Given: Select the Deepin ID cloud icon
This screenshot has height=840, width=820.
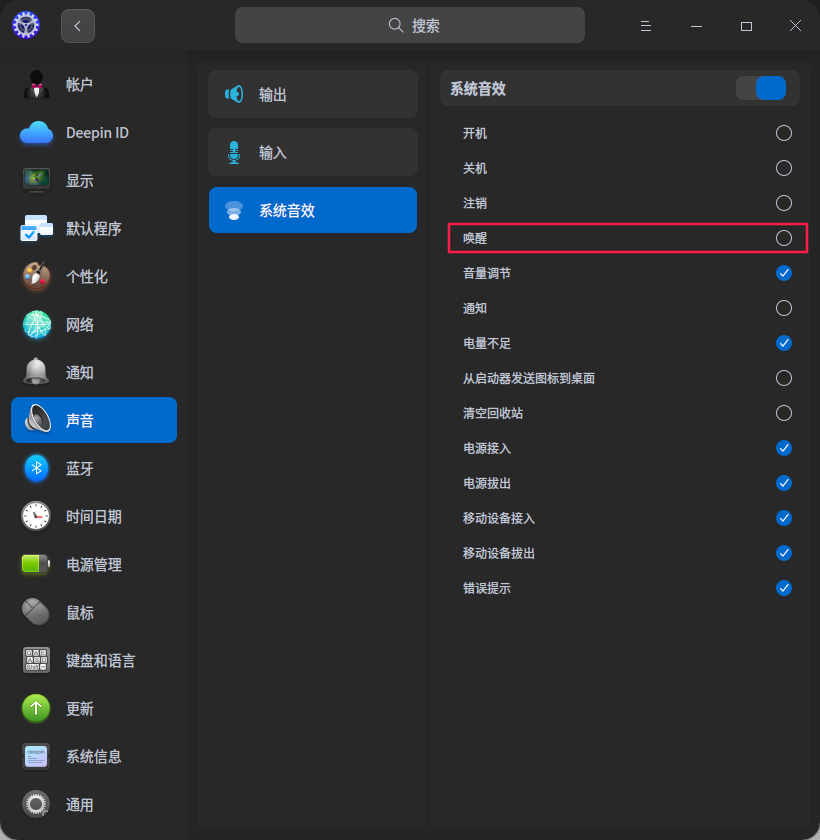Looking at the screenshot, I should 36,133.
